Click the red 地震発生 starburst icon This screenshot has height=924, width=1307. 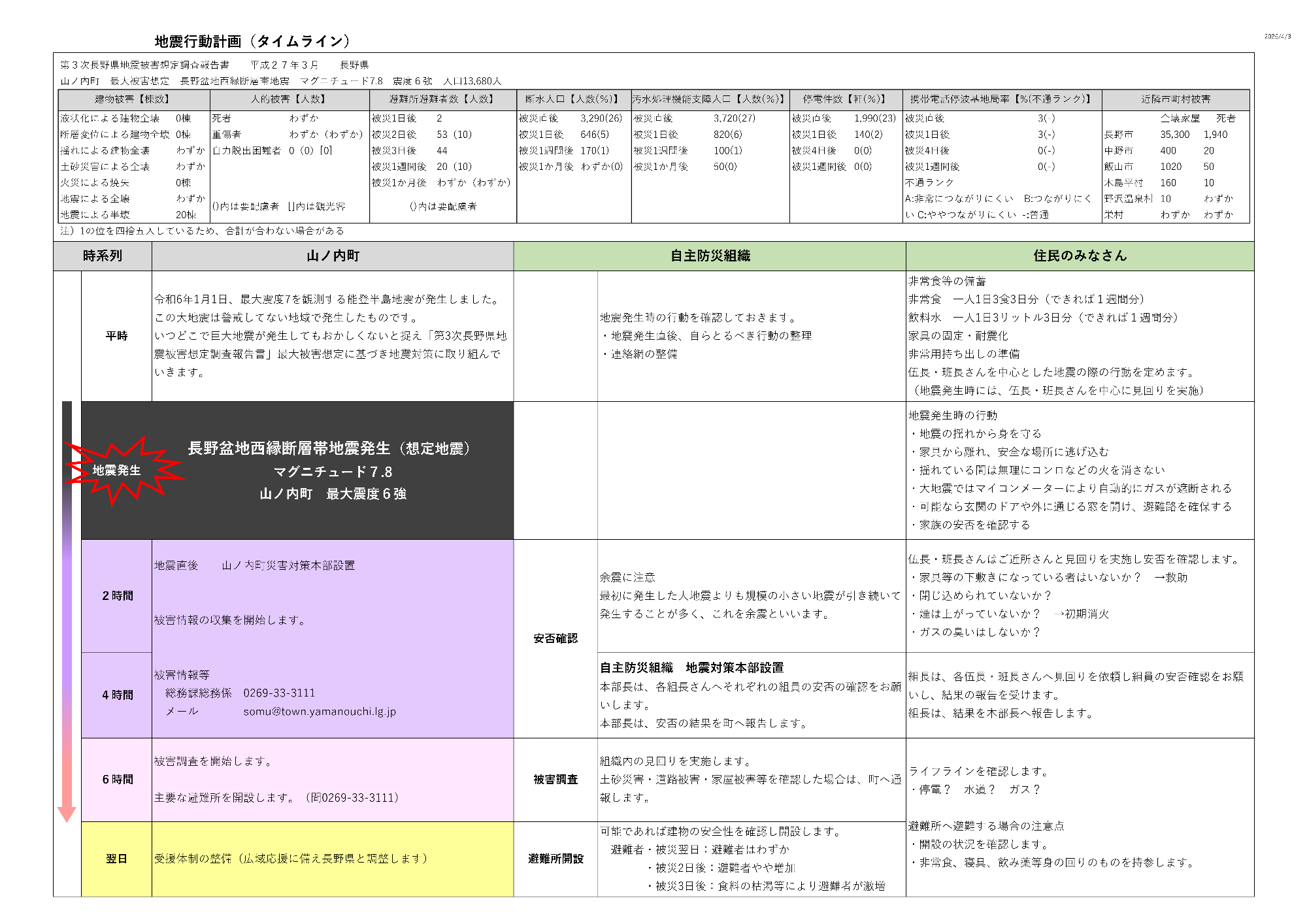click(x=118, y=470)
